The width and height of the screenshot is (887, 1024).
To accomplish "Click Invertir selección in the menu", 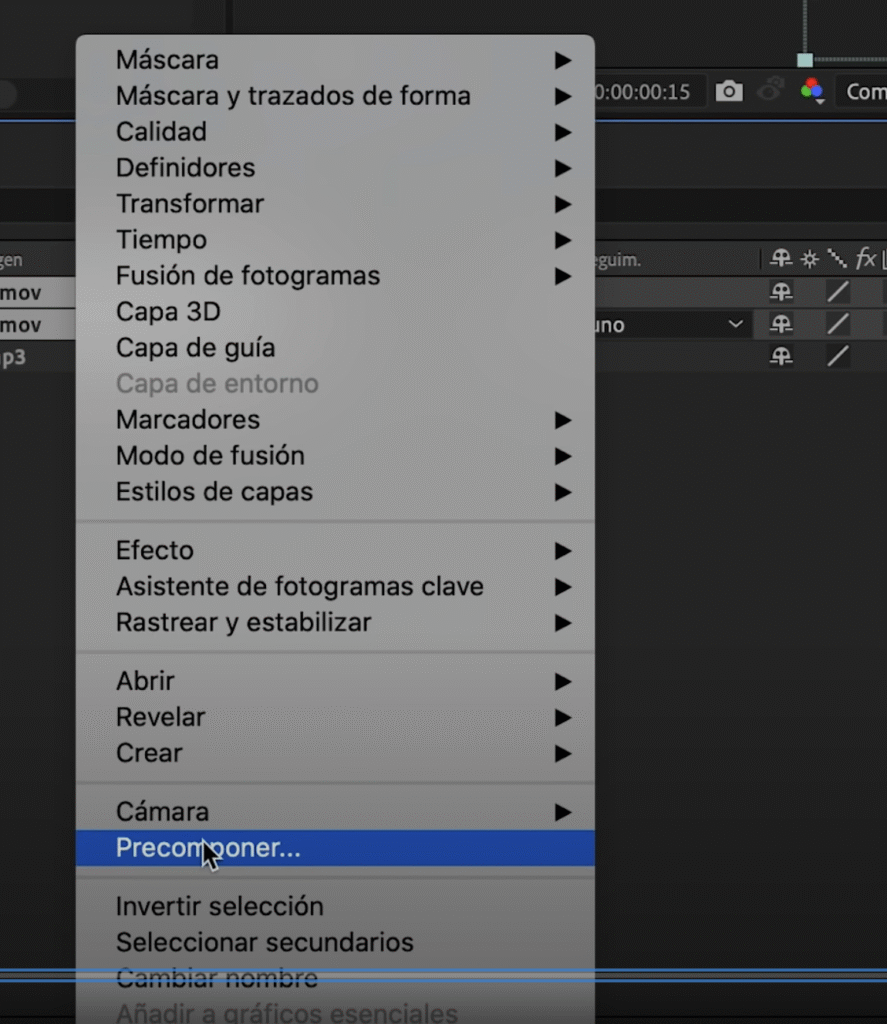I will coord(220,907).
